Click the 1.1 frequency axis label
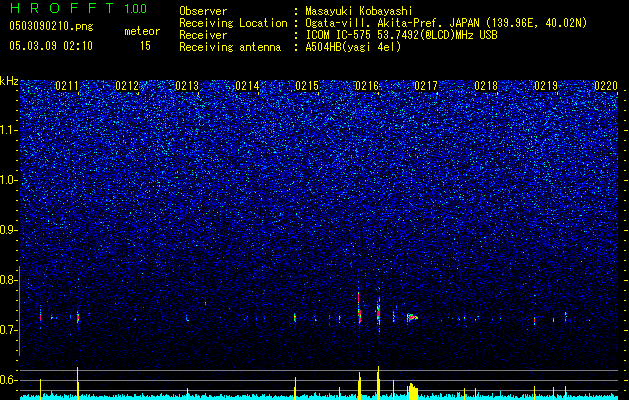This screenshot has width=629, height=400. pyautogui.click(x=9, y=130)
